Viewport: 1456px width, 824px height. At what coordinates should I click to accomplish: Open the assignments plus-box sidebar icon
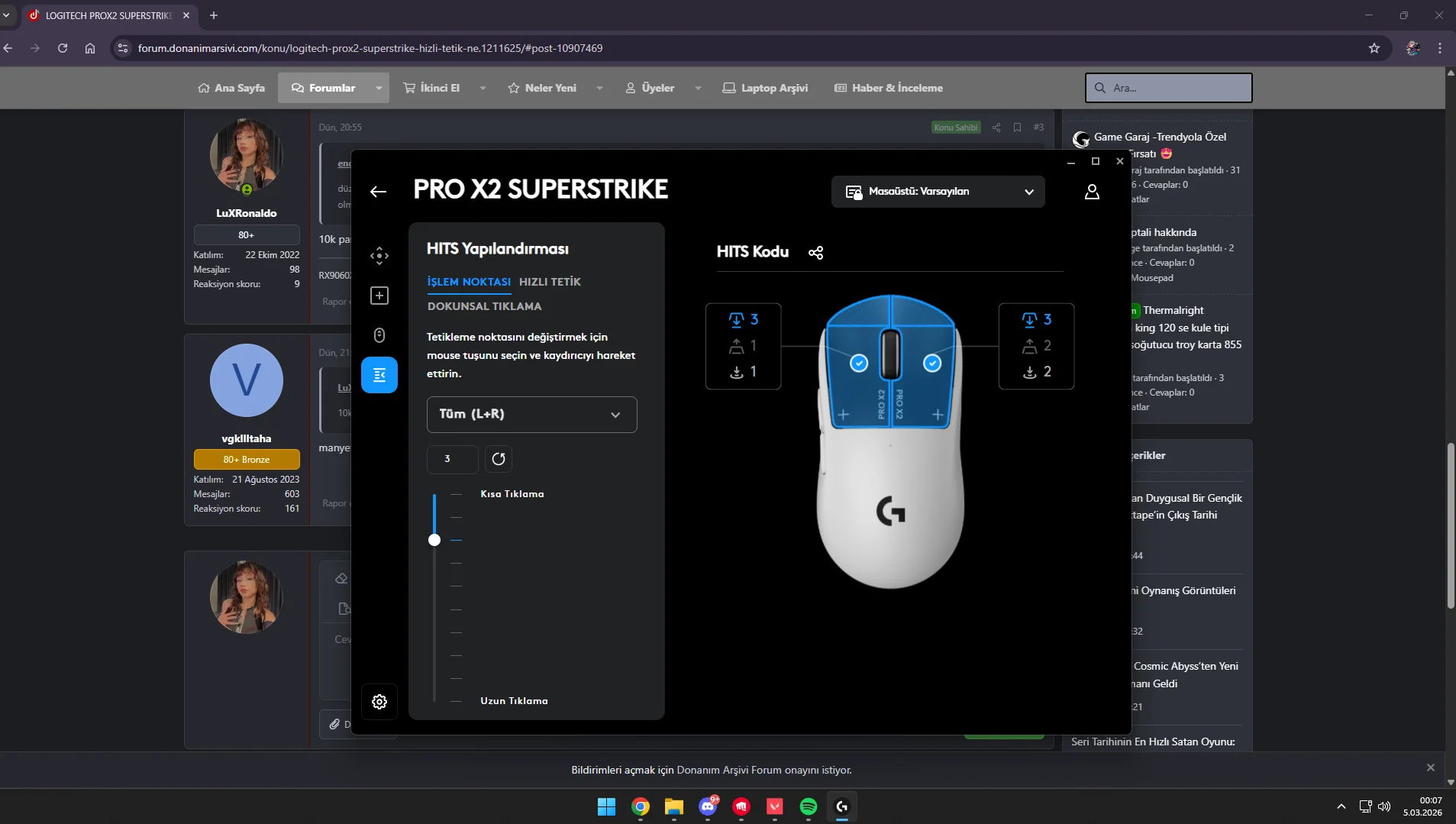click(x=379, y=296)
